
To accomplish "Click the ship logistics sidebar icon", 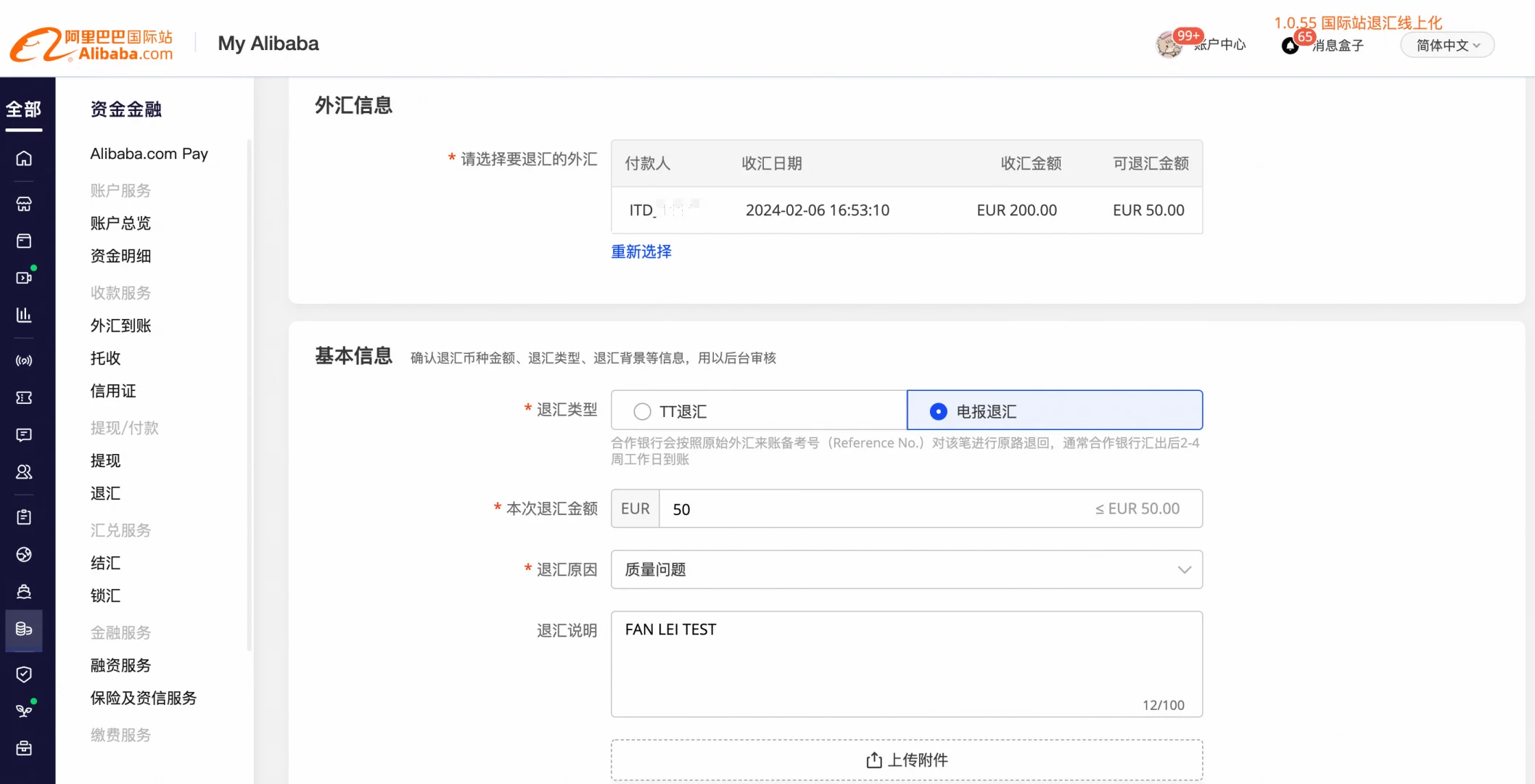I will click(24, 592).
